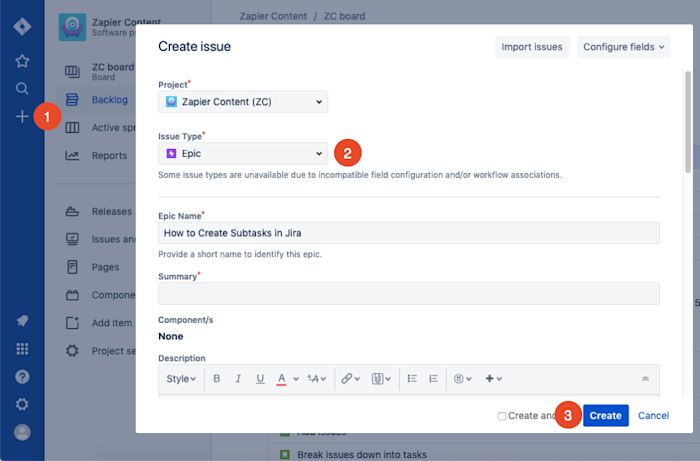
Task: Click the Active sprints icon
Action: pos(72,128)
